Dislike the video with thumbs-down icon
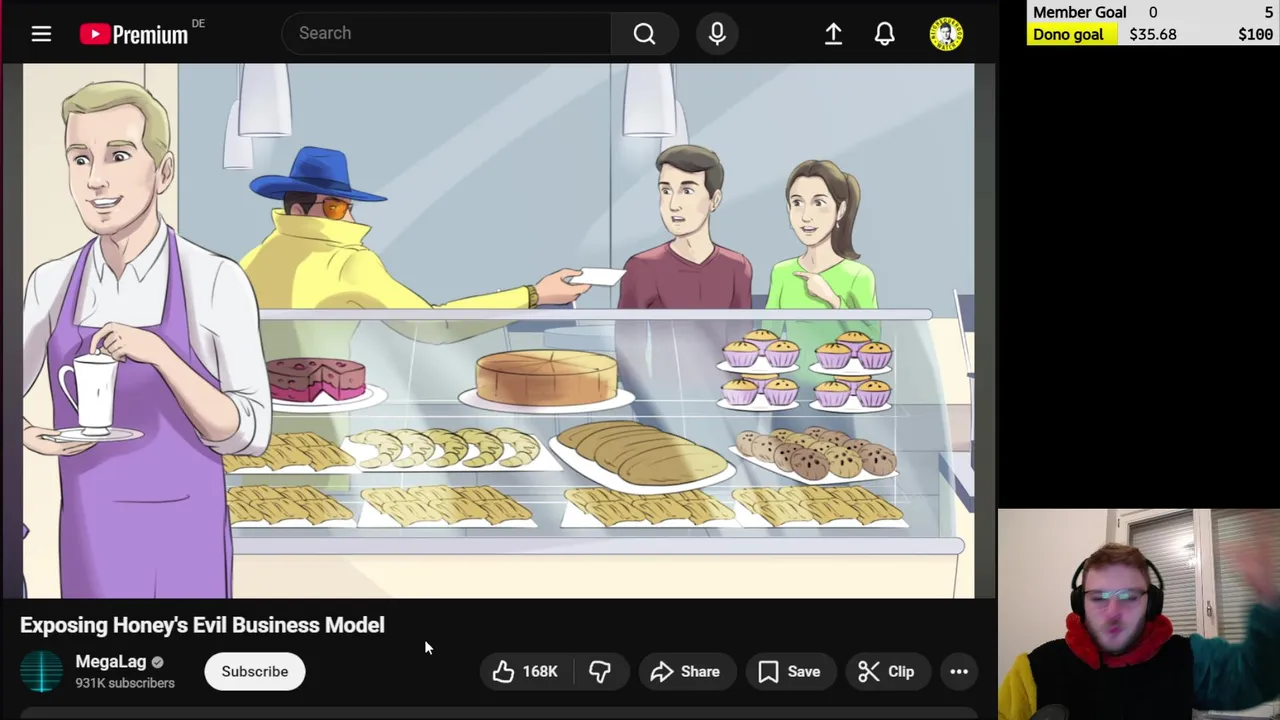1280x720 pixels. 600,672
